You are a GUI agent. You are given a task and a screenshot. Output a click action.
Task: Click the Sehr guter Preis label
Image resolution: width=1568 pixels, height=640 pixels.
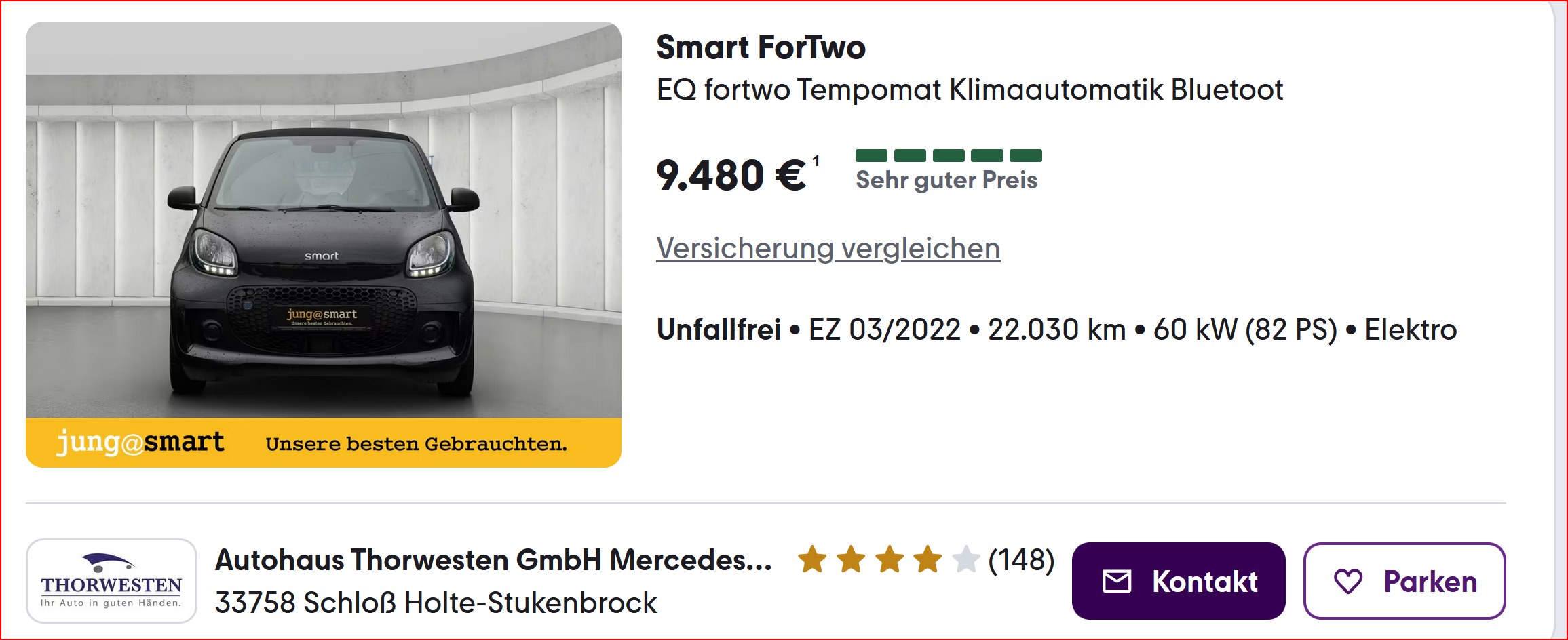pos(946,180)
